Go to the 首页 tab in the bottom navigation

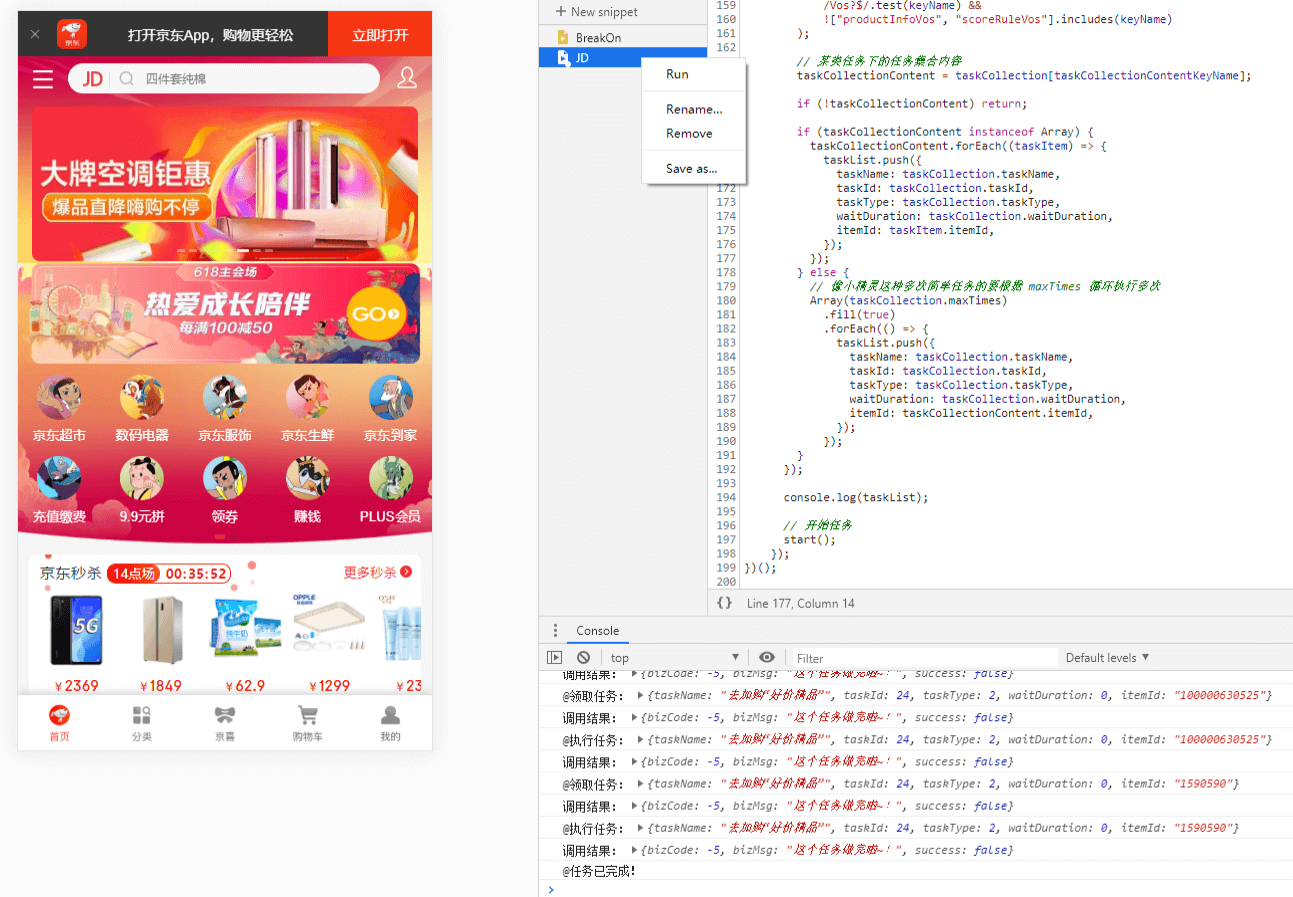(x=59, y=724)
